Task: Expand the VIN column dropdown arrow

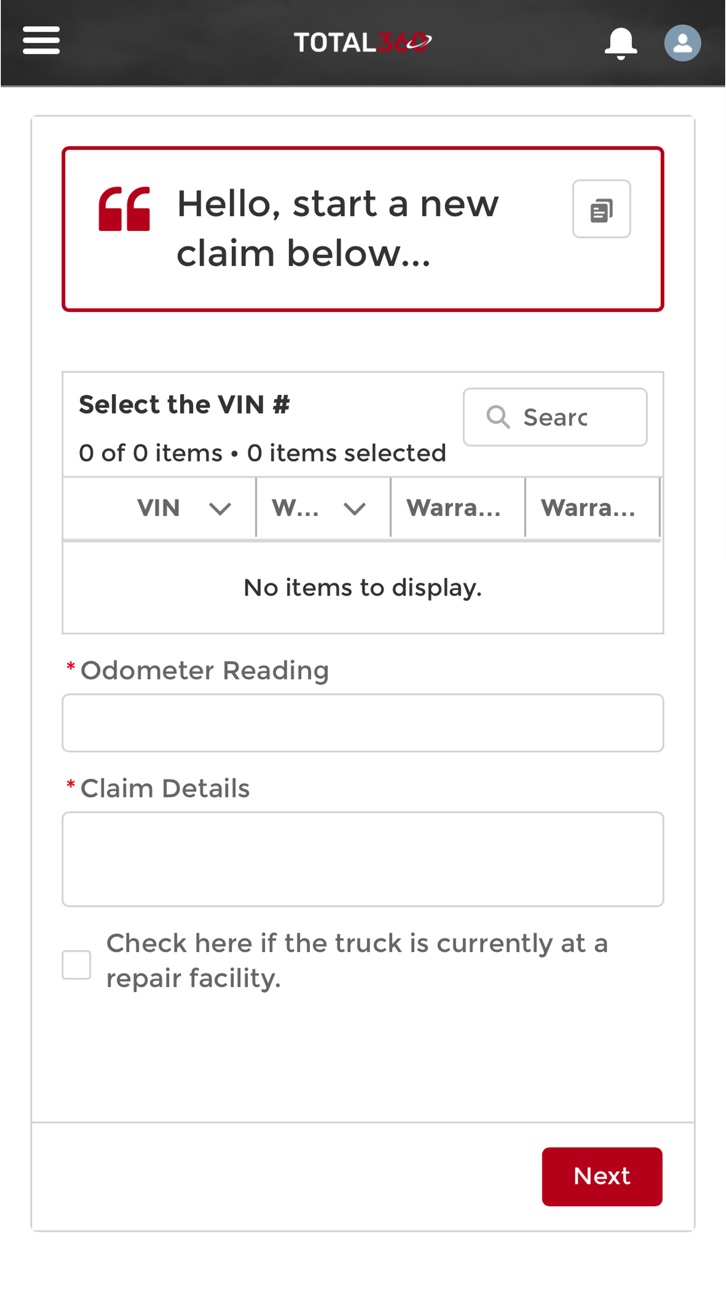Action: tap(220, 508)
